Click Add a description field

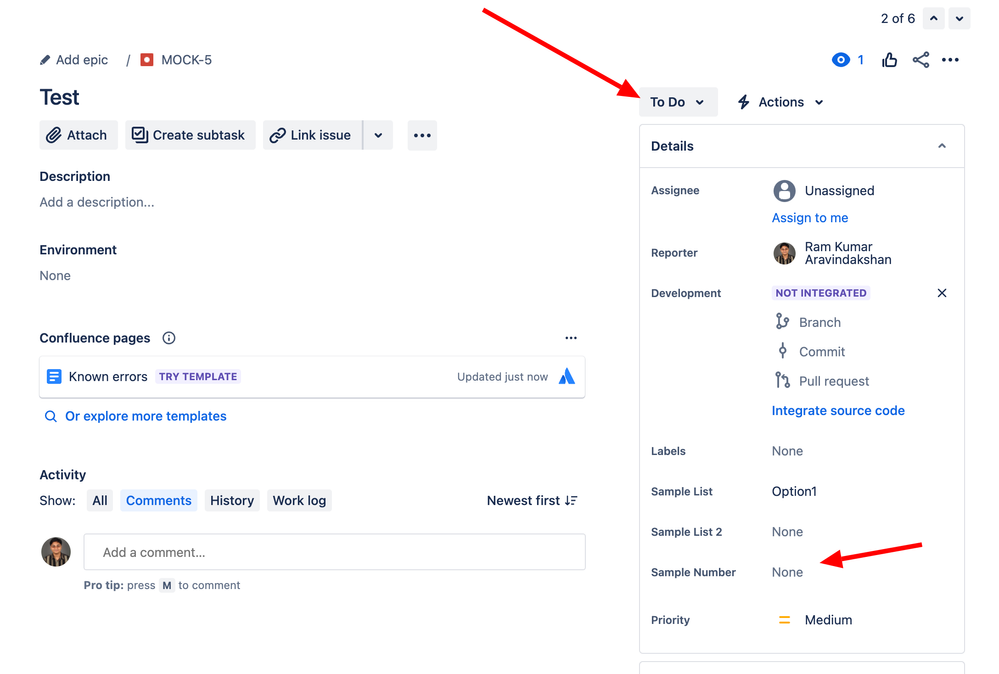click(x=97, y=202)
